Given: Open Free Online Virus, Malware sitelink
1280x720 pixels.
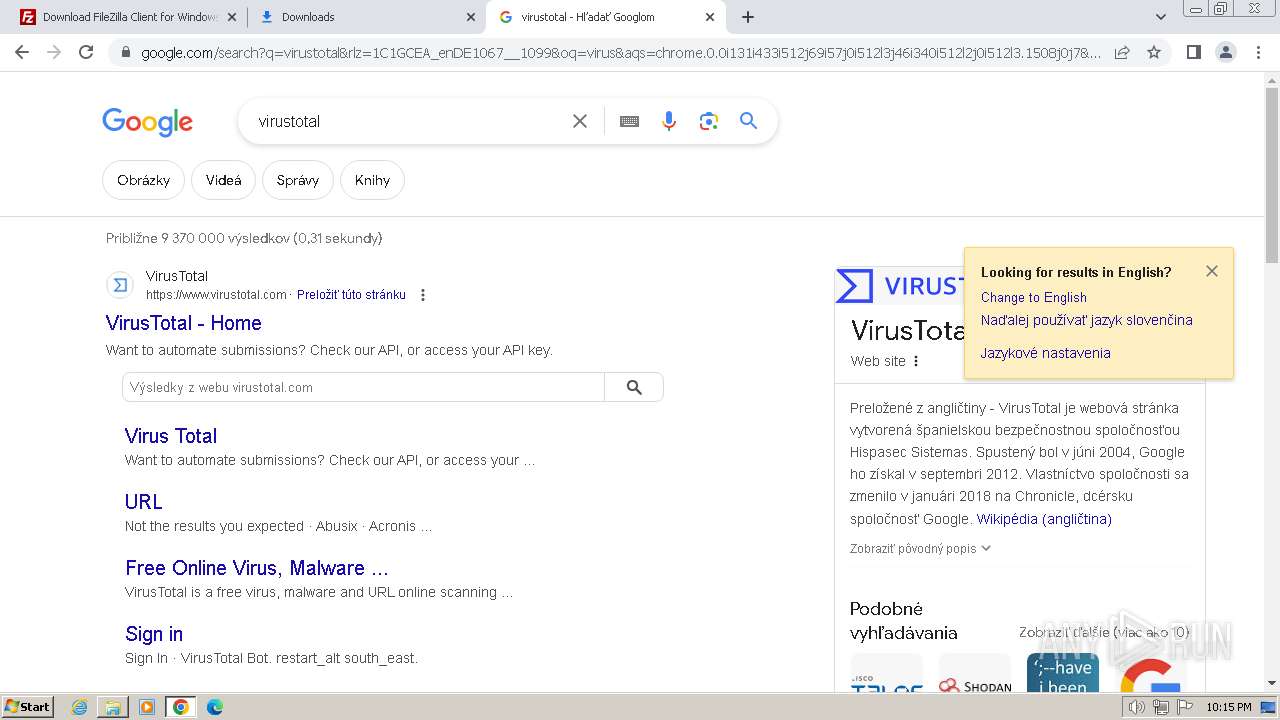Looking at the screenshot, I should [x=257, y=568].
